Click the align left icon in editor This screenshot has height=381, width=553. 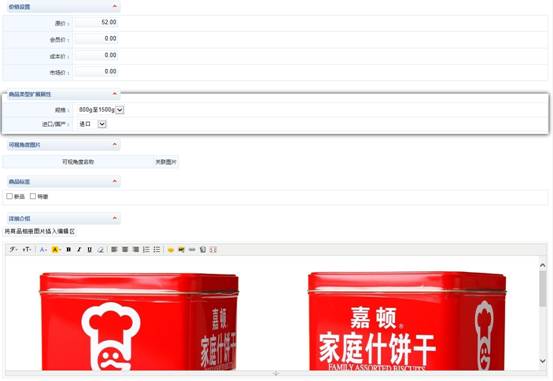coord(114,249)
